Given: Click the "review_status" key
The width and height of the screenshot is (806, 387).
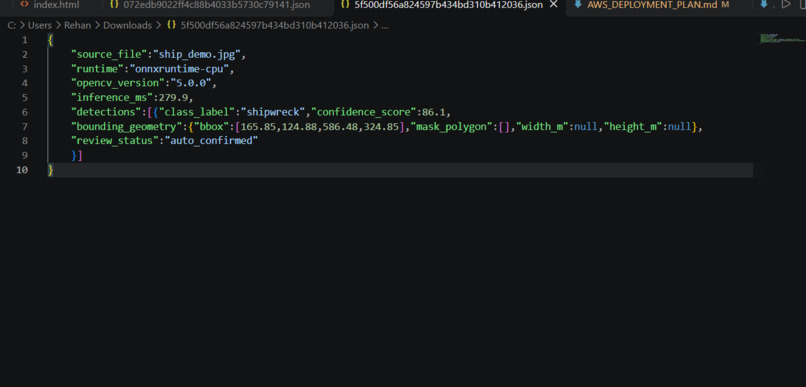Looking at the screenshot, I should (115, 141).
